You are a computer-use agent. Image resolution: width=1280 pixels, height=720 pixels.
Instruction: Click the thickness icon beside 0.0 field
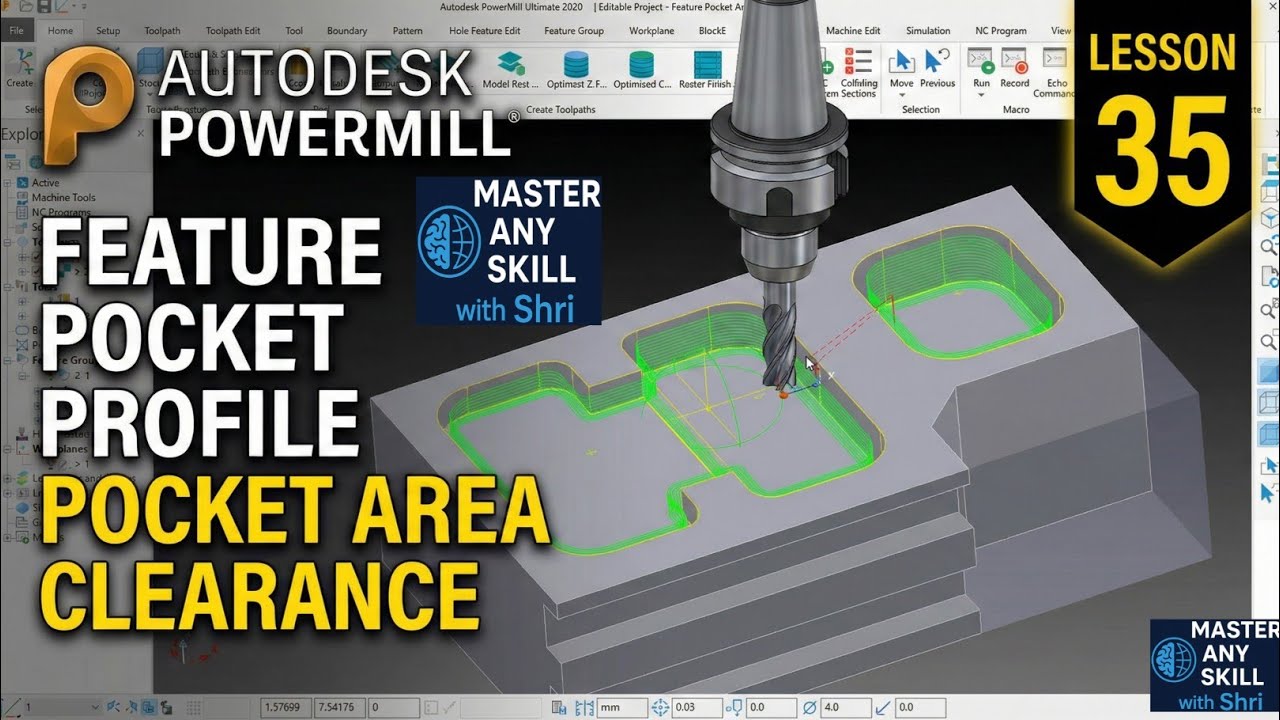tap(733, 708)
